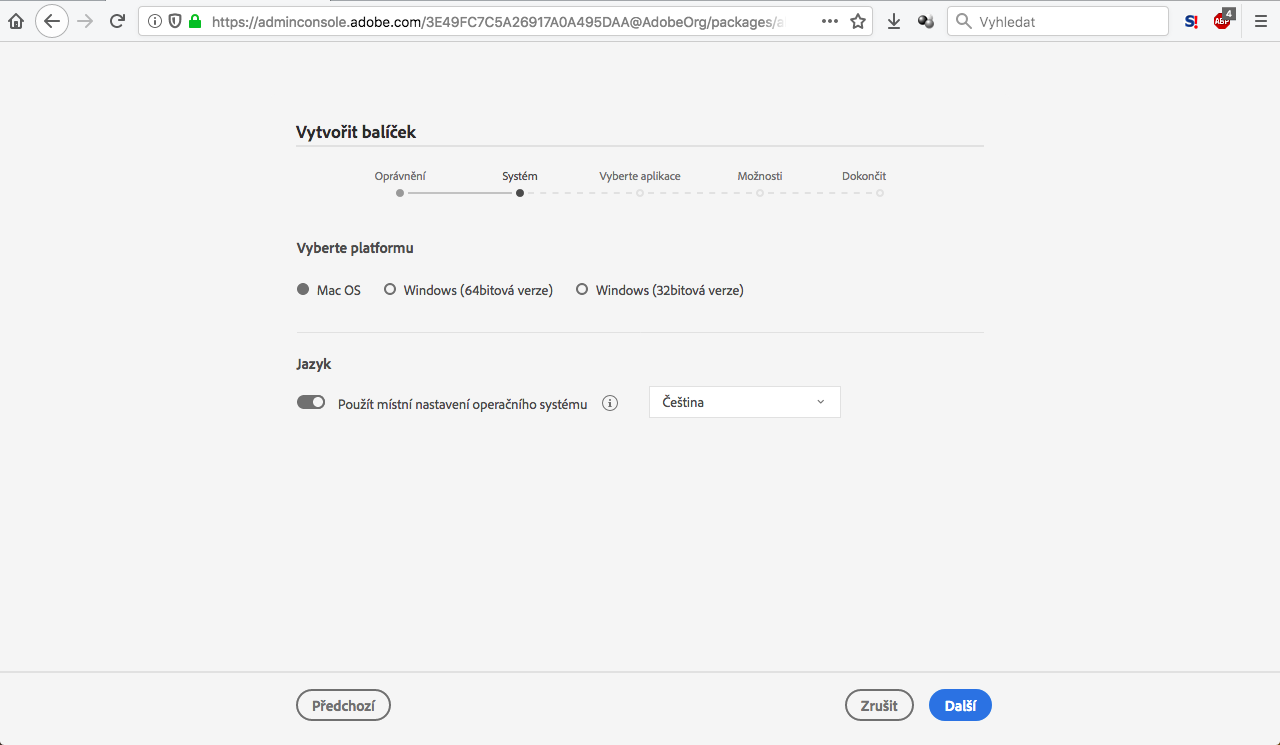The height and width of the screenshot is (745, 1280).
Task: Open the Možnosti step
Action: tap(760, 176)
